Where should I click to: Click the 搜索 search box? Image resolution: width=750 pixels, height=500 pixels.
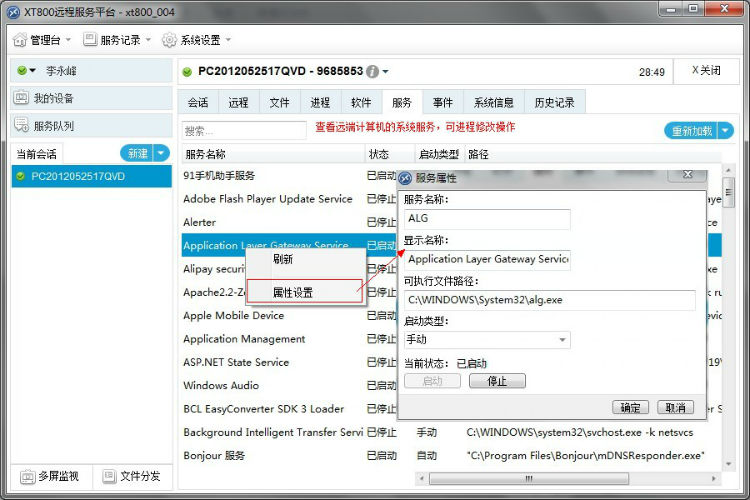pos(244,131)
